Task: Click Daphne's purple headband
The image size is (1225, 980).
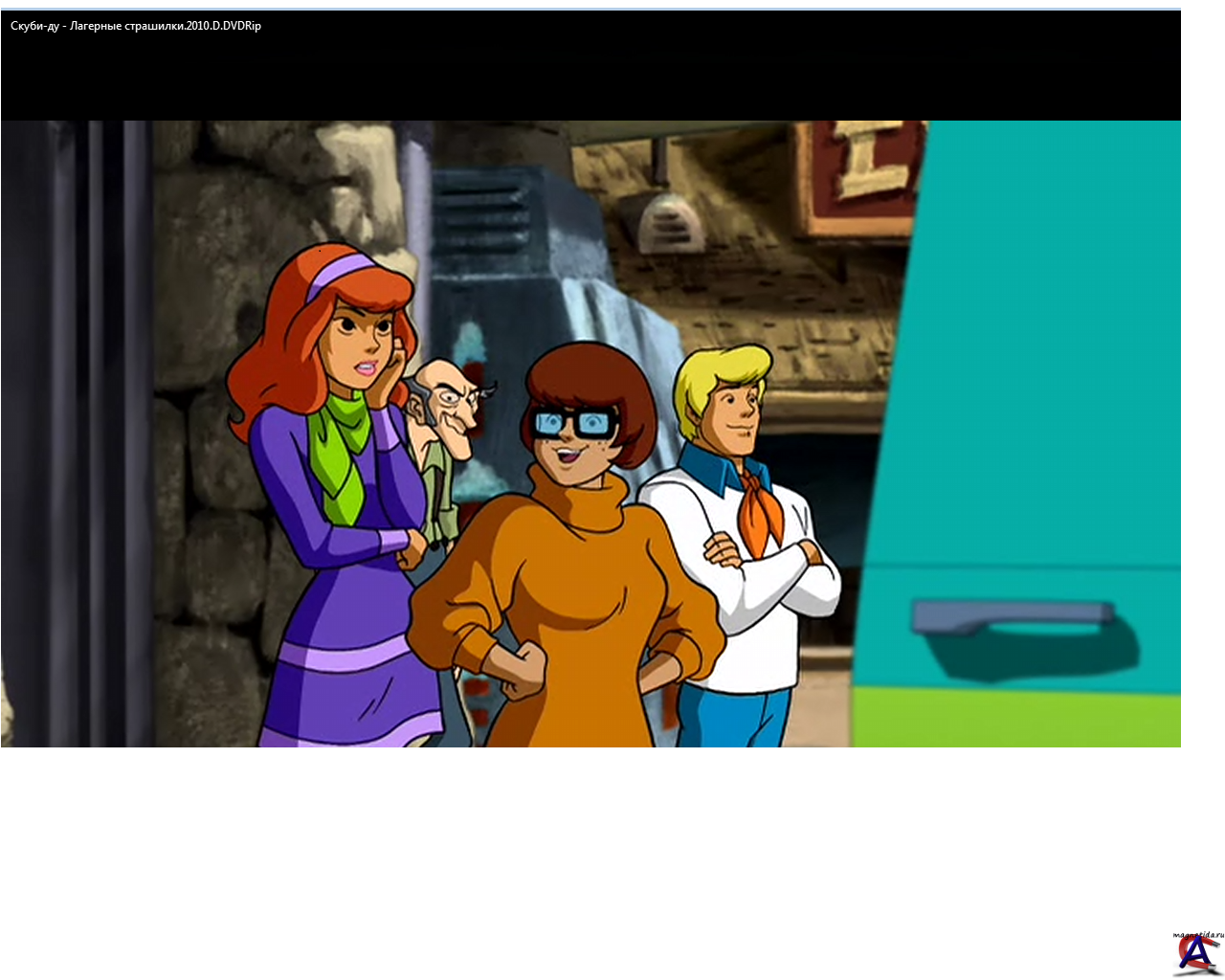Action: tap(341, 272)
